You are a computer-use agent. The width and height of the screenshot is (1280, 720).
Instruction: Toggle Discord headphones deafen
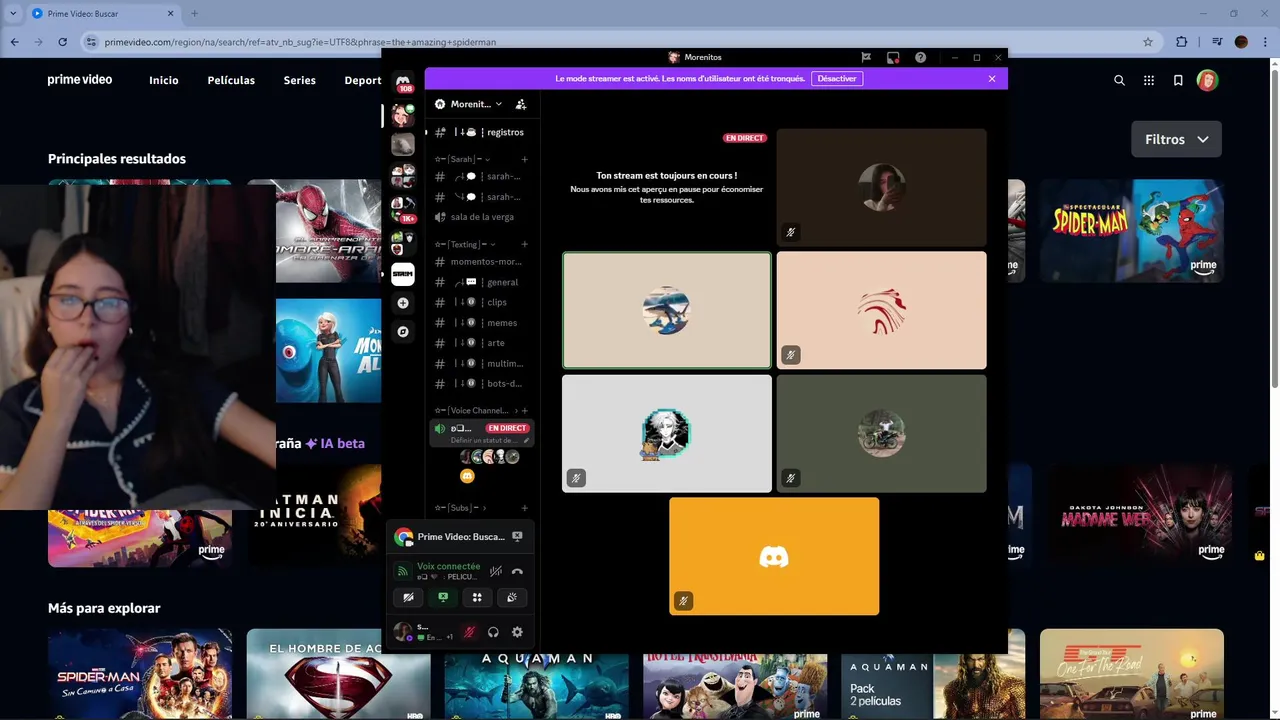pyautogui.click(x=493, y=632)
